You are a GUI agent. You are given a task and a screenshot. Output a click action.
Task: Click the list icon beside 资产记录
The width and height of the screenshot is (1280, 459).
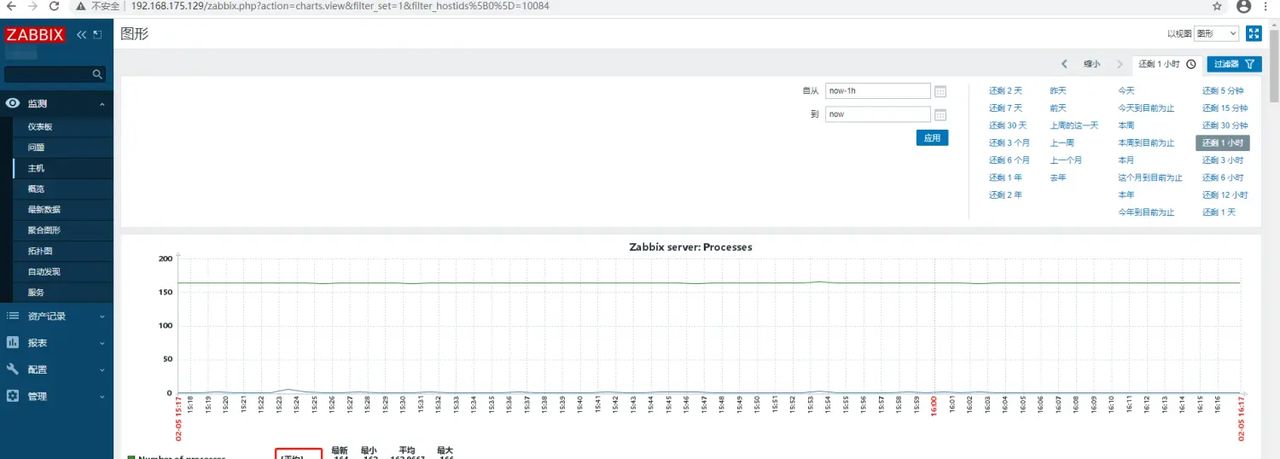click(x=13, y=316)
